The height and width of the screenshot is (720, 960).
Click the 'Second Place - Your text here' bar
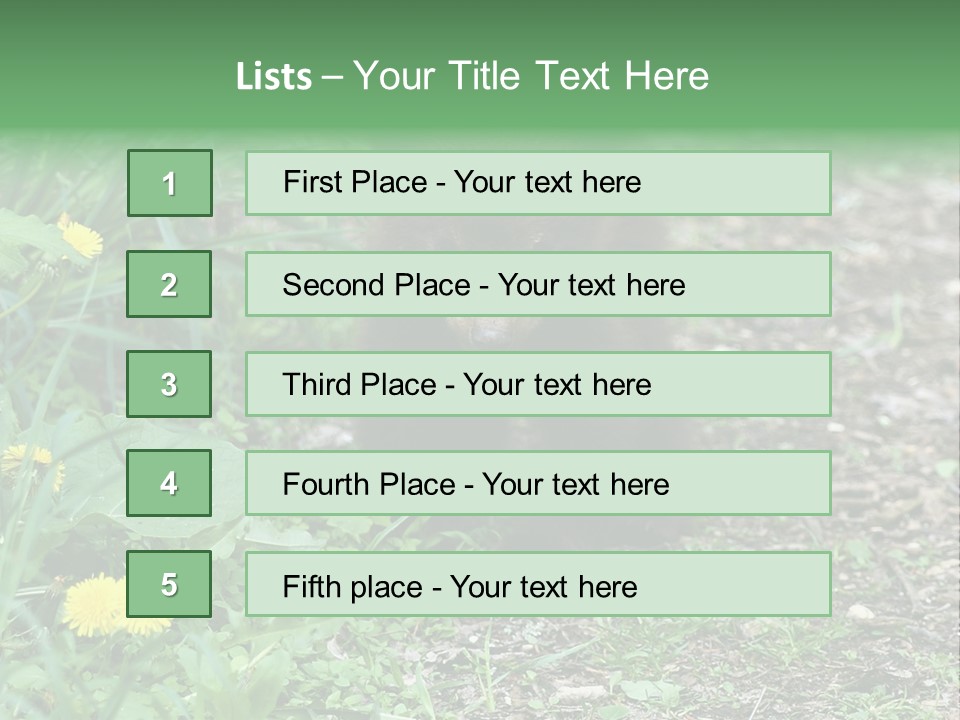coord(538,284)
